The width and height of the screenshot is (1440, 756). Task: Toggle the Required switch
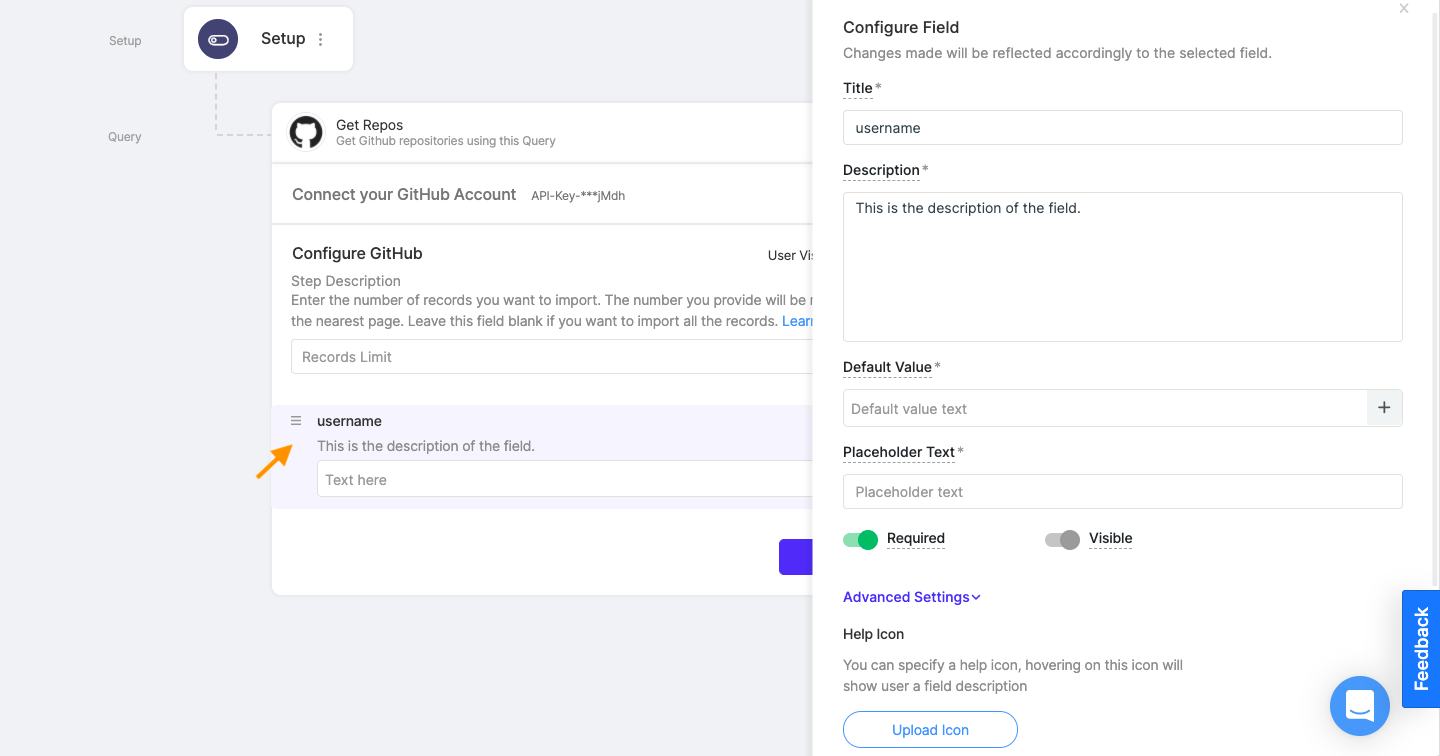click(861, 540)
